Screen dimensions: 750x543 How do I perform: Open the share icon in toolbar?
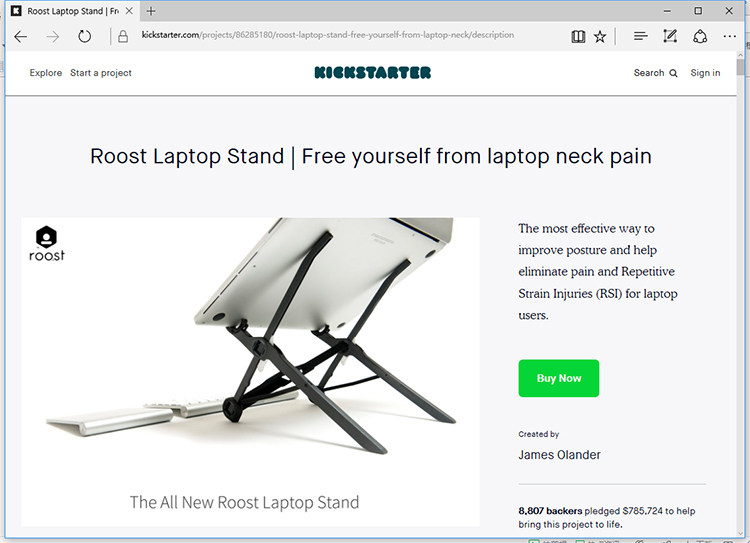click(700, 36)
